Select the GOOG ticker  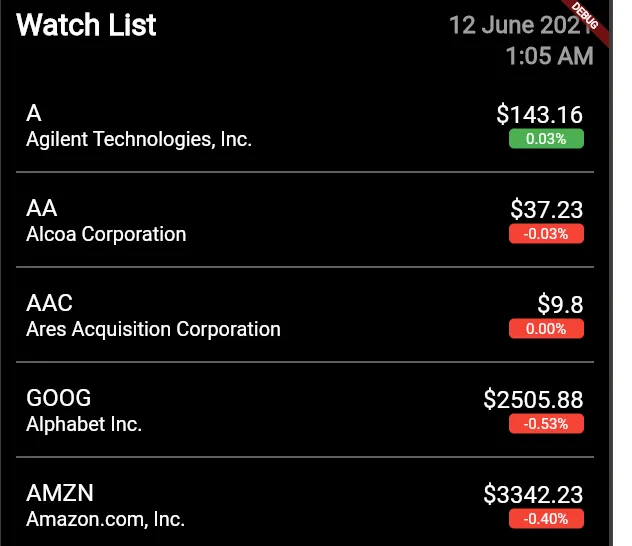pyautogui.click(x=58, y=398)
